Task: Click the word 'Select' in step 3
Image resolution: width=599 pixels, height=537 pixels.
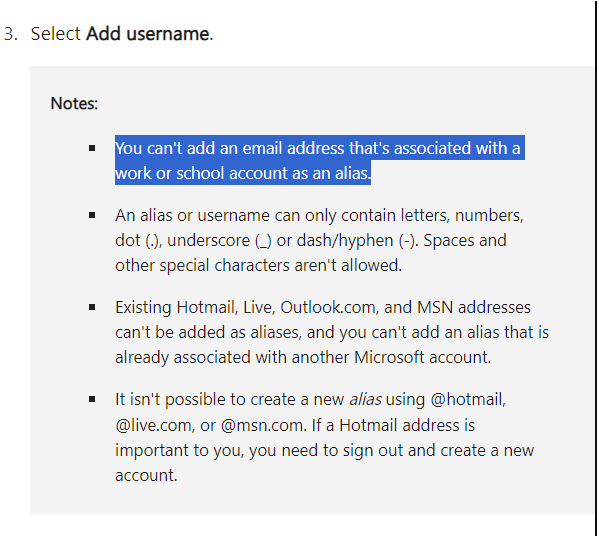Action: pyautogui.click(x=56, y=34)
